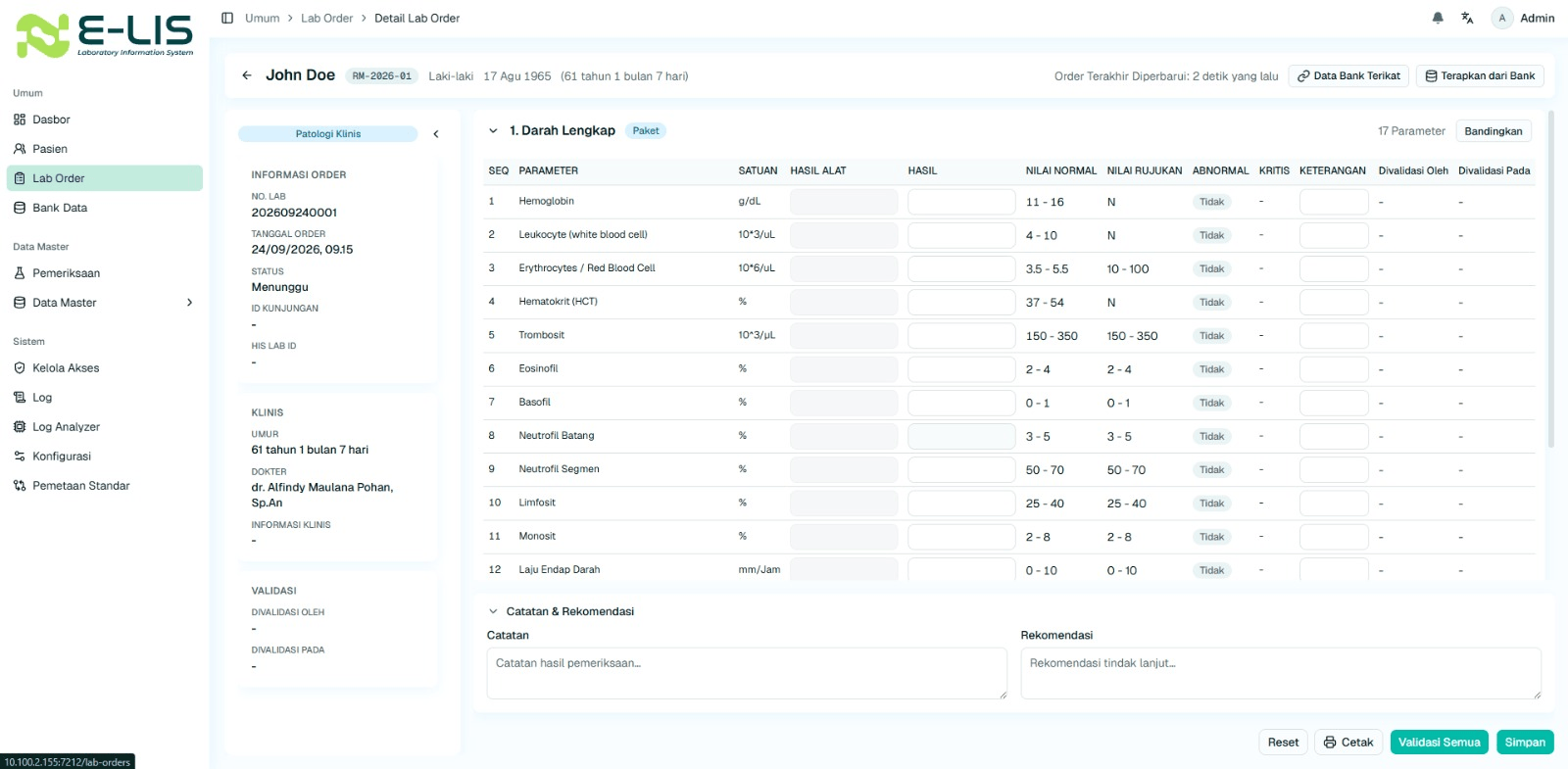1568x769 pixels.
Task: Toggle sidebar panel icon near breadcrumb
Action: [227, 18]
